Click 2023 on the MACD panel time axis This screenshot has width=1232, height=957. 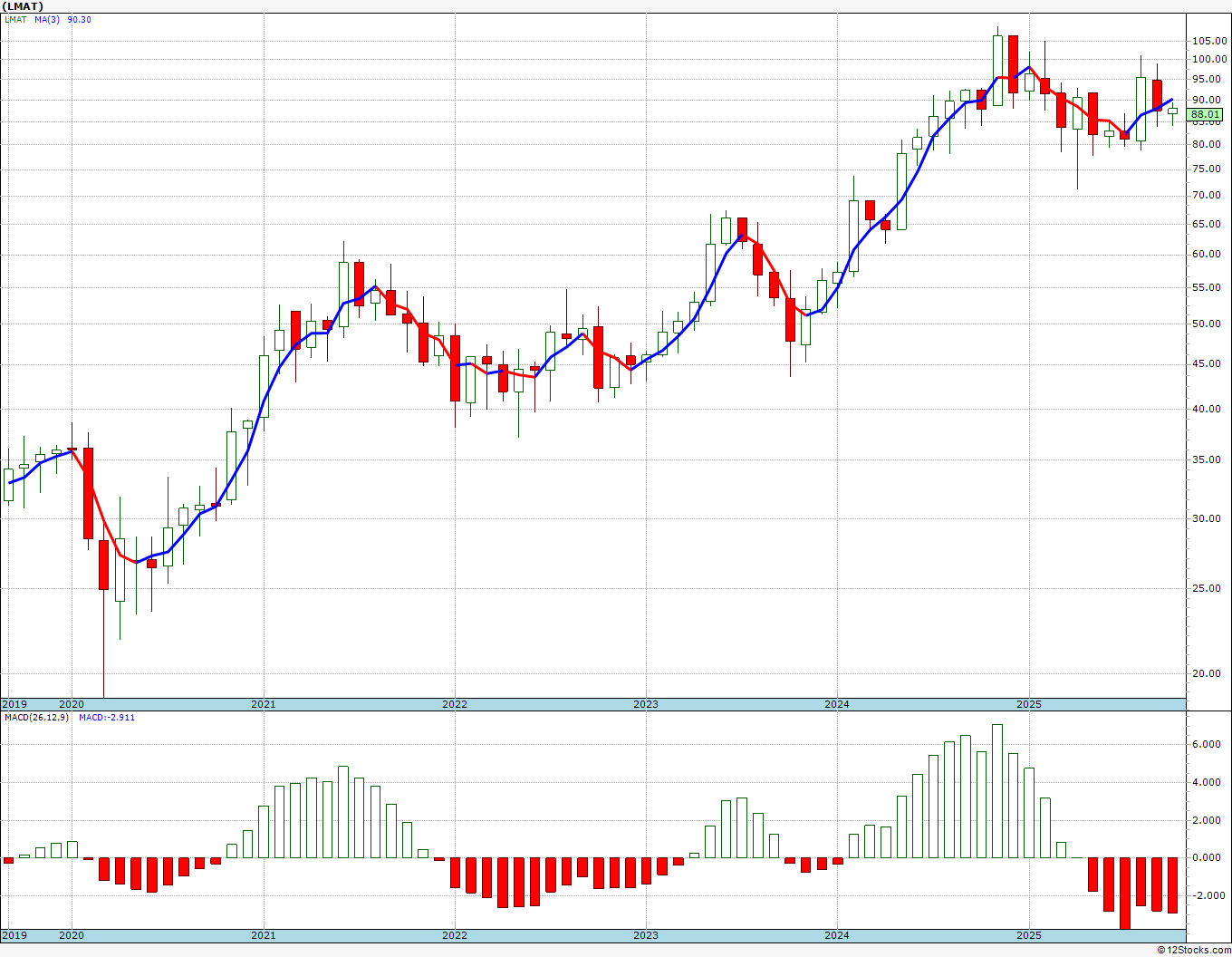[x=646, y=935]
